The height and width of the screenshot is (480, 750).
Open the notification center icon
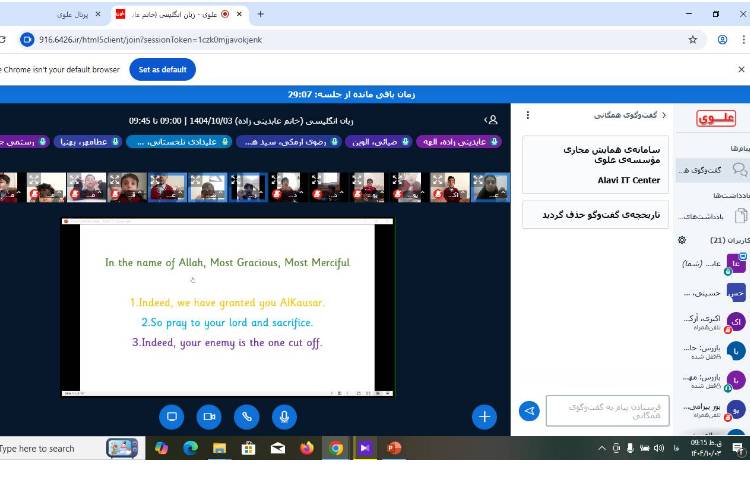point(738,448)
